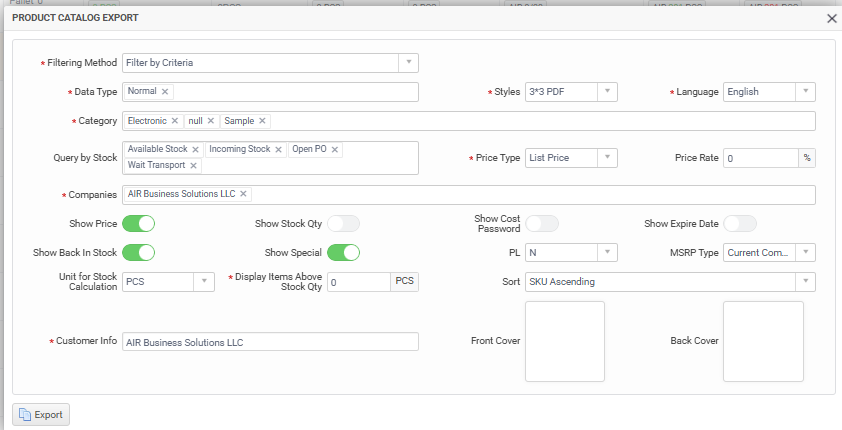Screen dimensions: 842x430
Task: Disable the Show Price toggle
Action: [x=138, y=223]
